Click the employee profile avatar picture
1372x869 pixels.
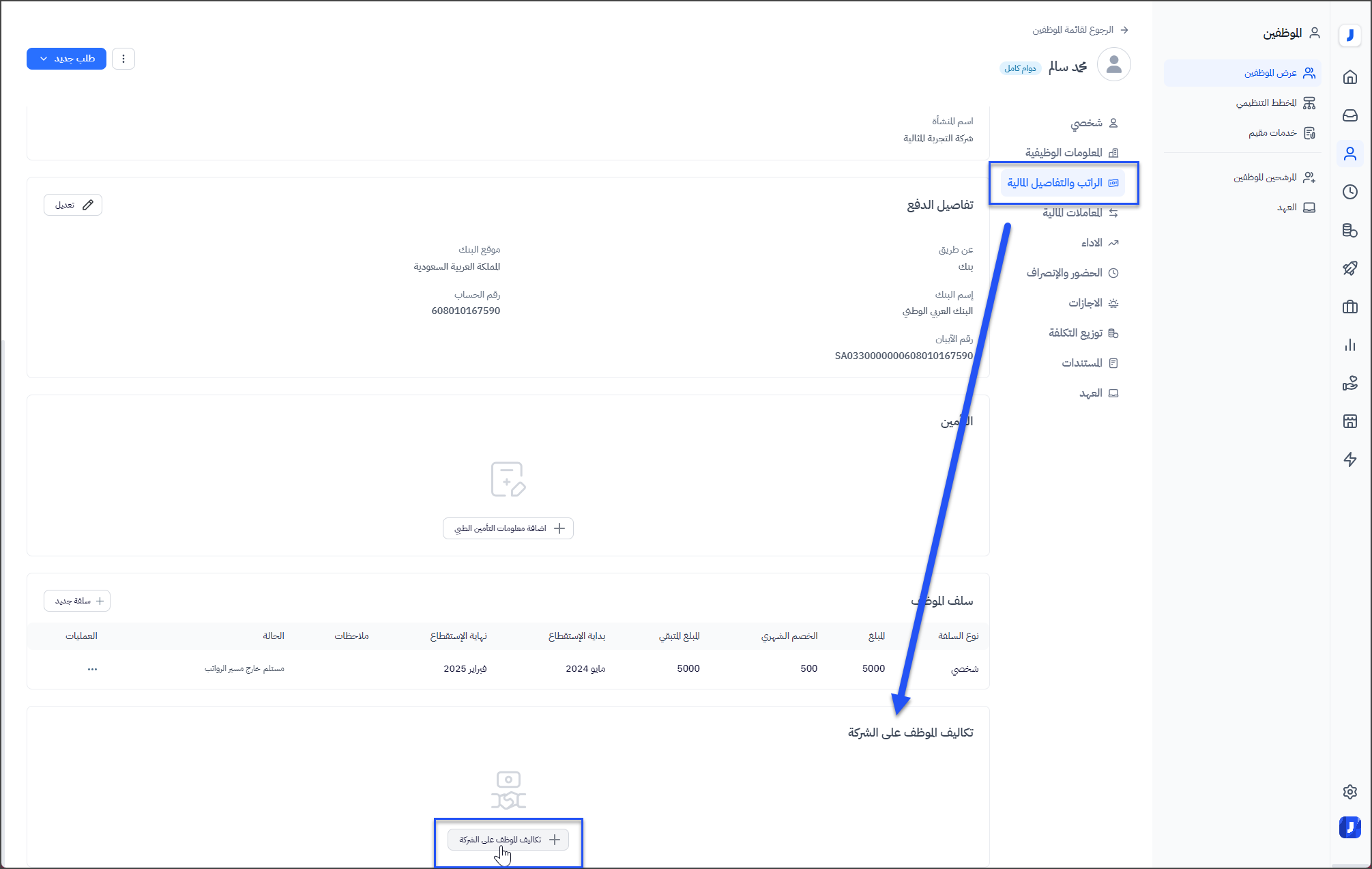(1113, 65)
